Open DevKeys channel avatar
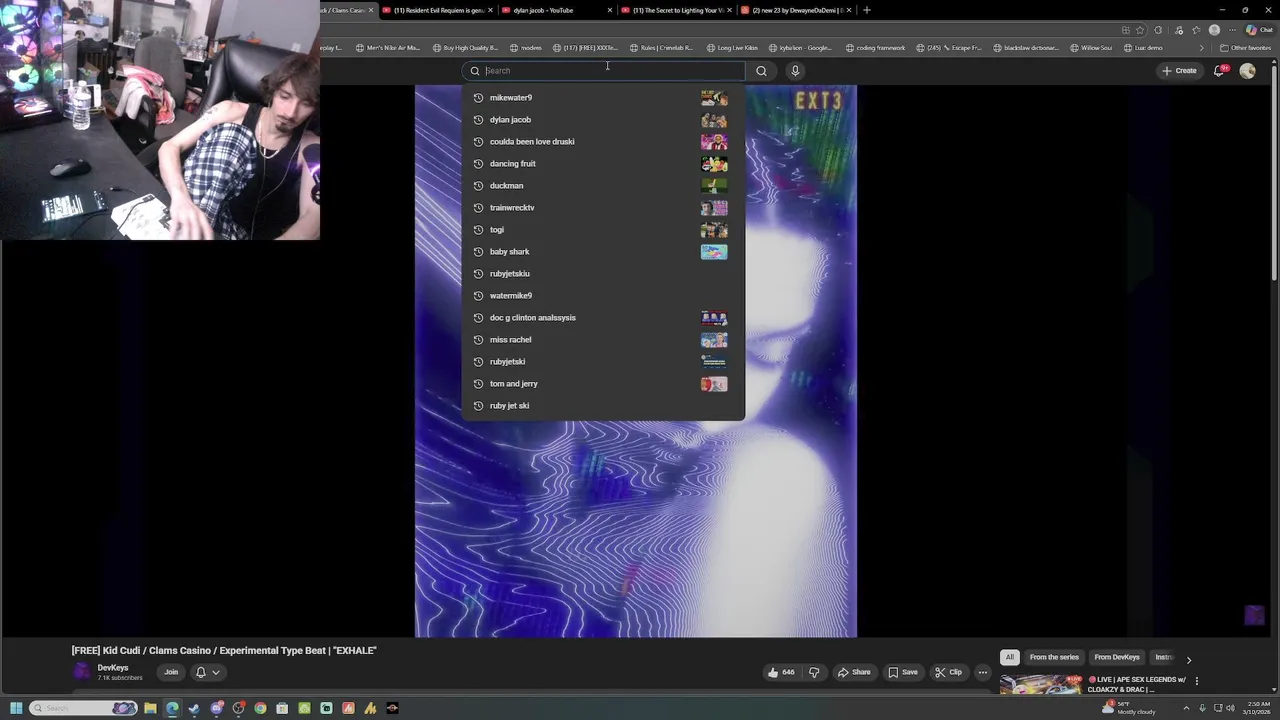Screen dimensions: 1280x720 click(81, 672)
